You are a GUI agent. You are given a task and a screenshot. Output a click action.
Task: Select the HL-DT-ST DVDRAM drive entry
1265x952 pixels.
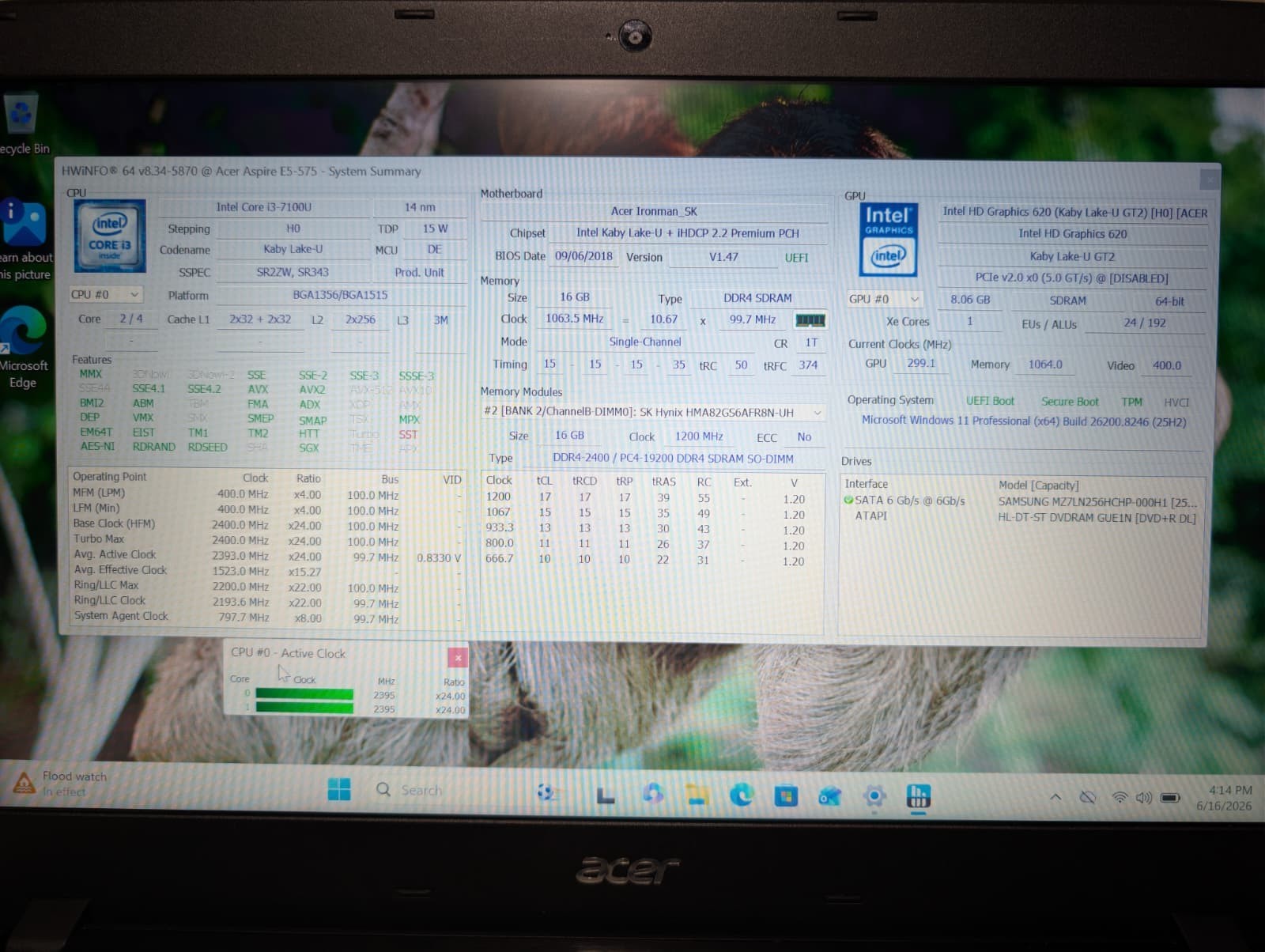(x=1097, y=518)
